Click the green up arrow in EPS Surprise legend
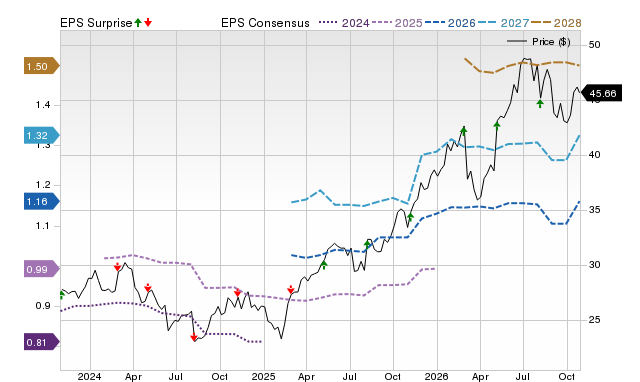 pos(138,22)
